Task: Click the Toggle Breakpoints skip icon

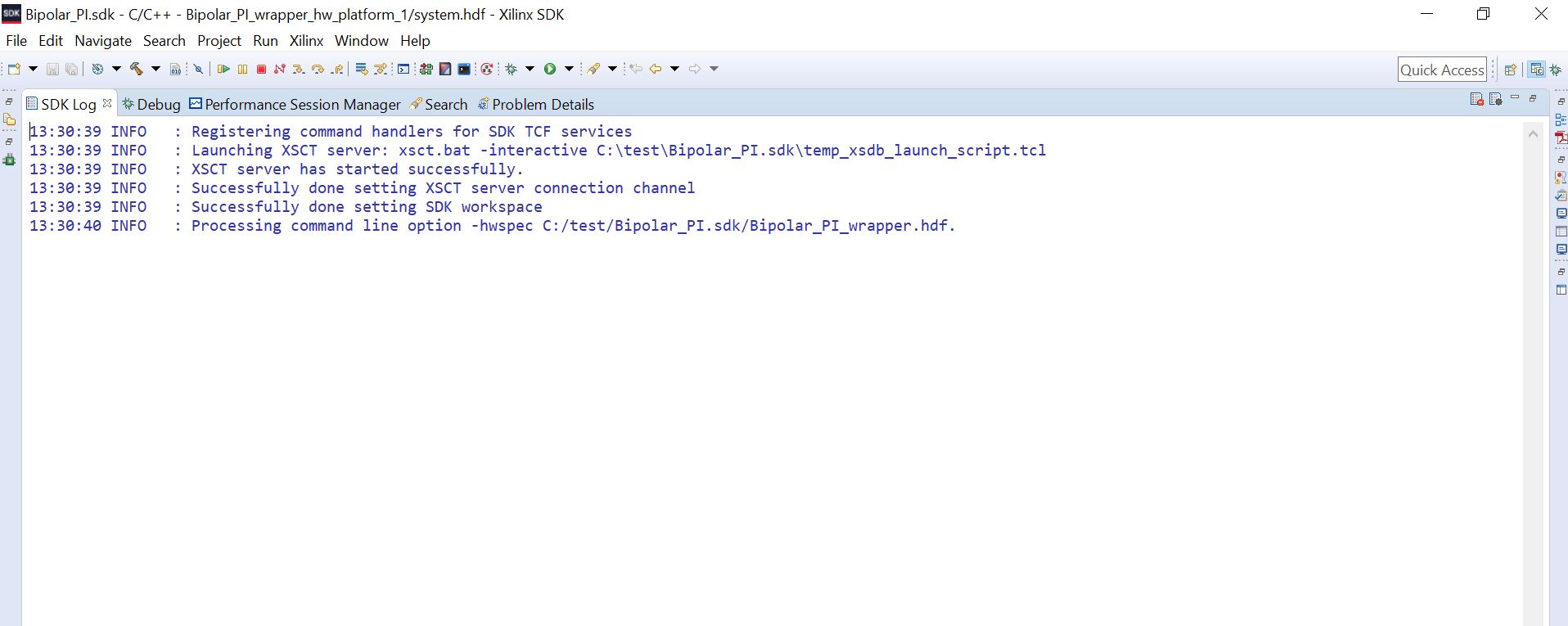Action: click(198, 70)
